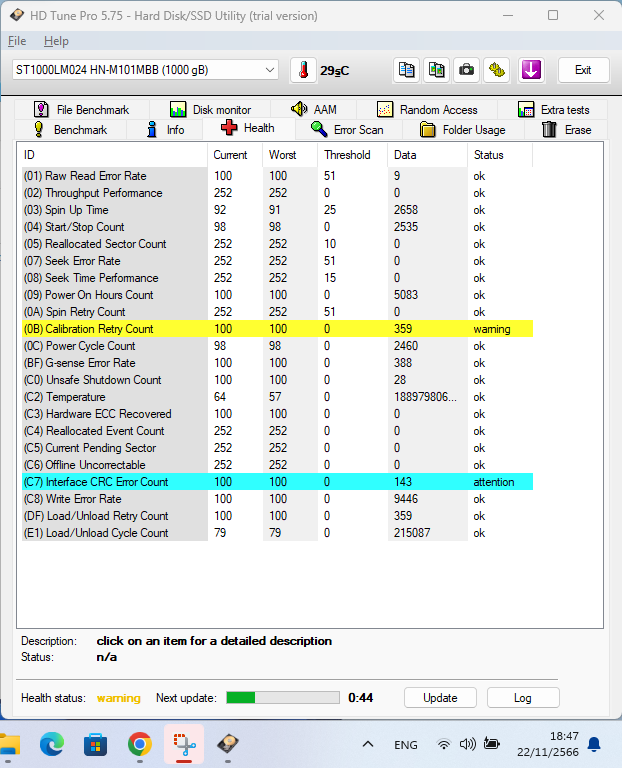Select the (02) Throughput Performance row
622x768 pixels.
[277, 193]
